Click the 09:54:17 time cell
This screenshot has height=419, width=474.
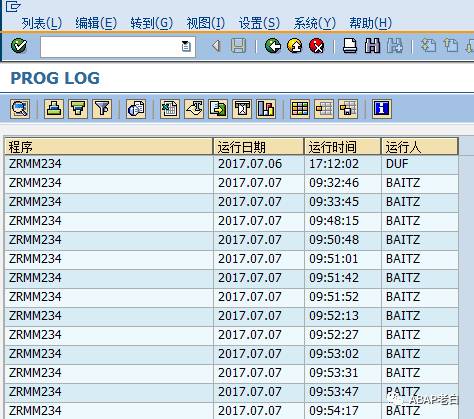tap(342, 411)
